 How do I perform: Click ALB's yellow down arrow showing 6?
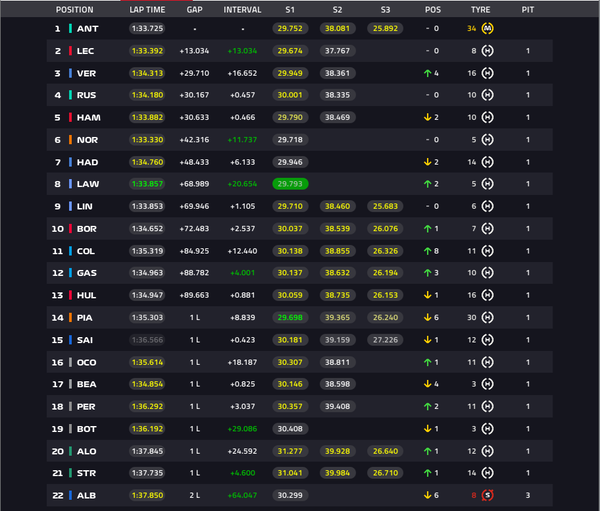click(427, 495)
